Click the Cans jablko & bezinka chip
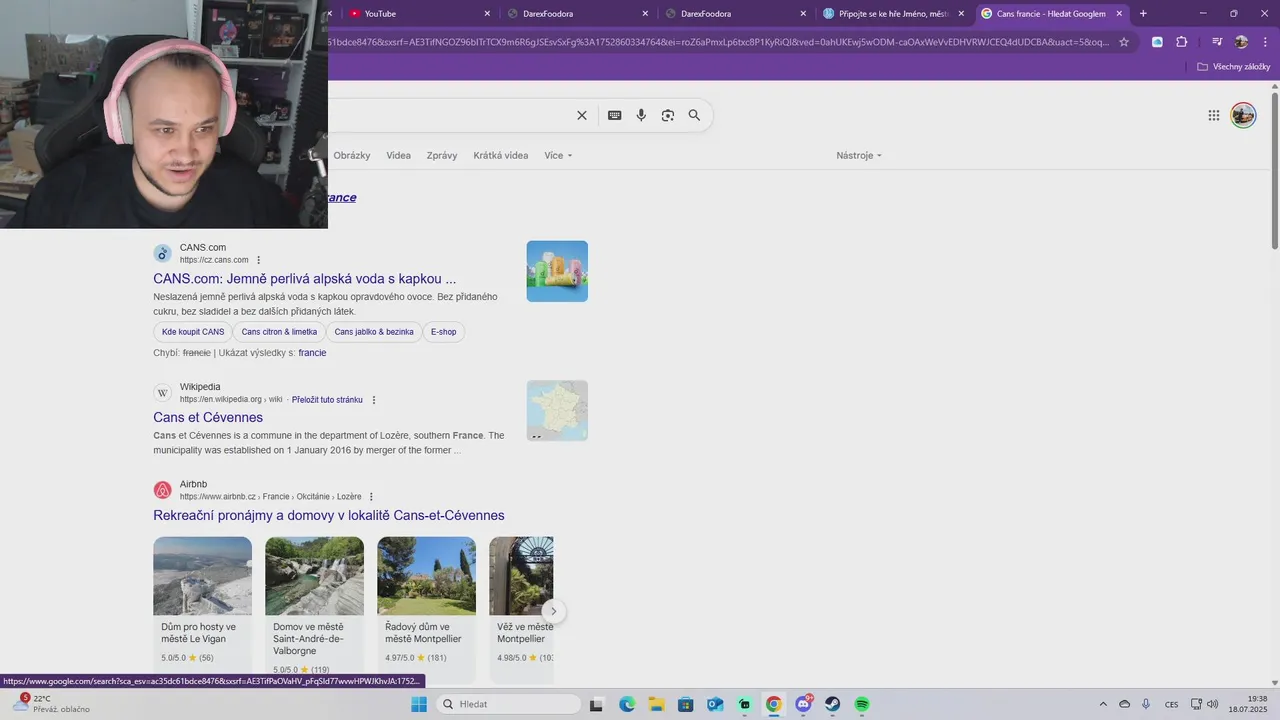This screenshot has width=1280, height=720. pyautogui.click(x=374, y=332)
